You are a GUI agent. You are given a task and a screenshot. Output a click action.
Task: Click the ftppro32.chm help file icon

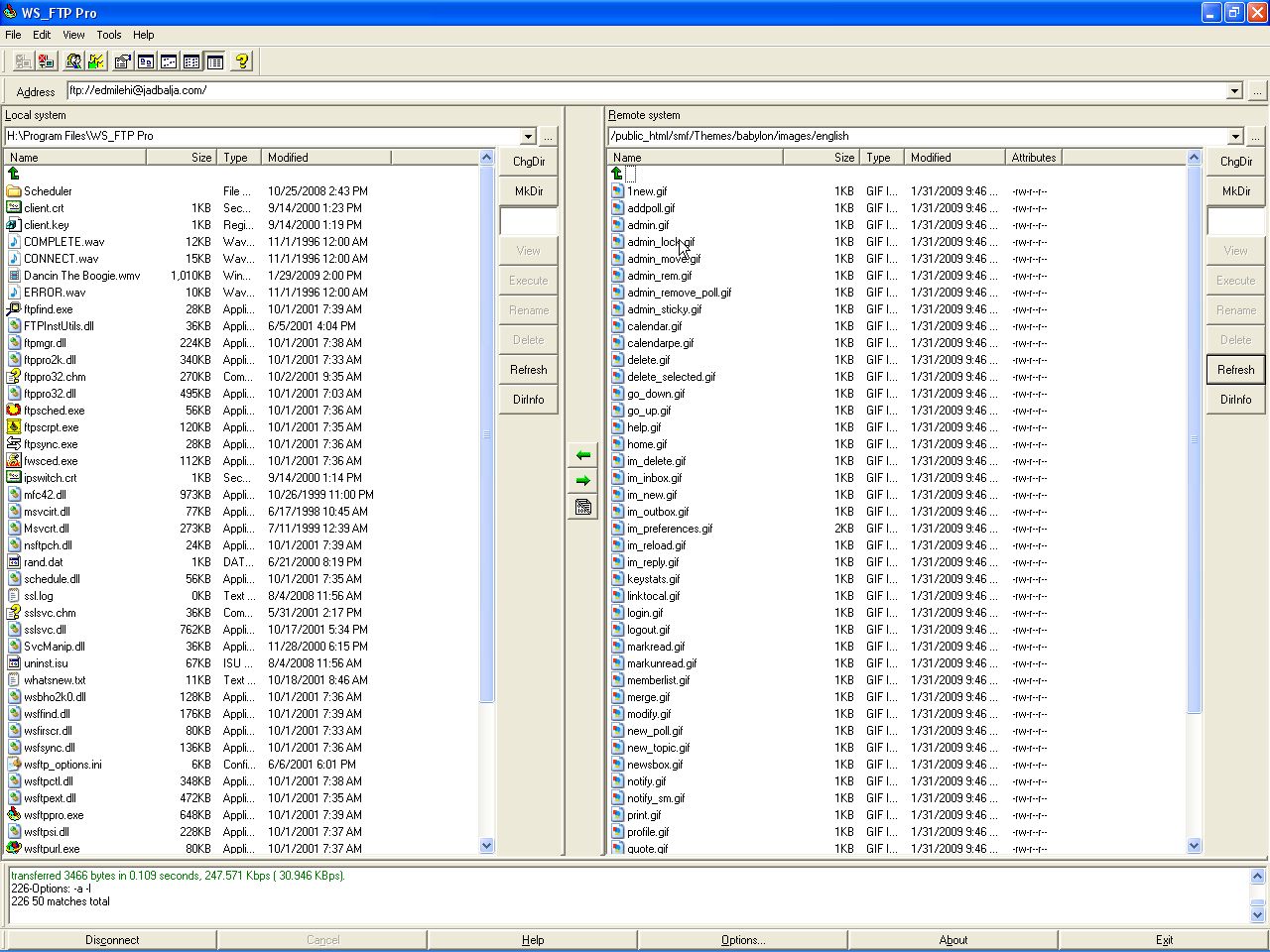(14, 376)
